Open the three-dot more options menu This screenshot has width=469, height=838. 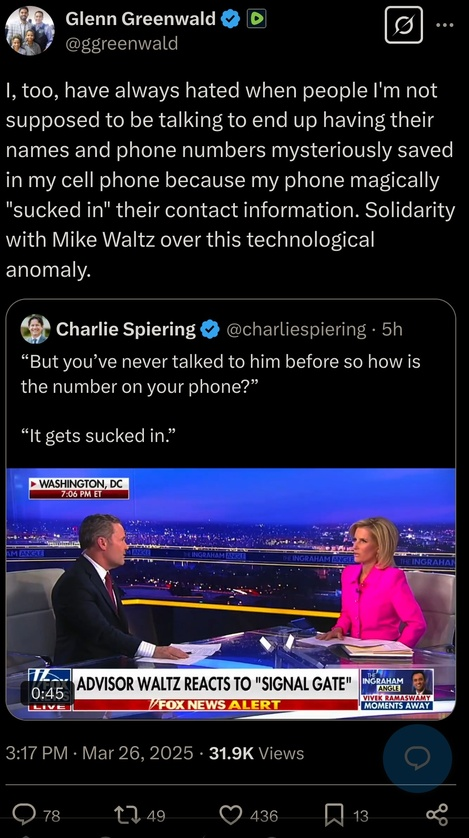coord(444,25)
